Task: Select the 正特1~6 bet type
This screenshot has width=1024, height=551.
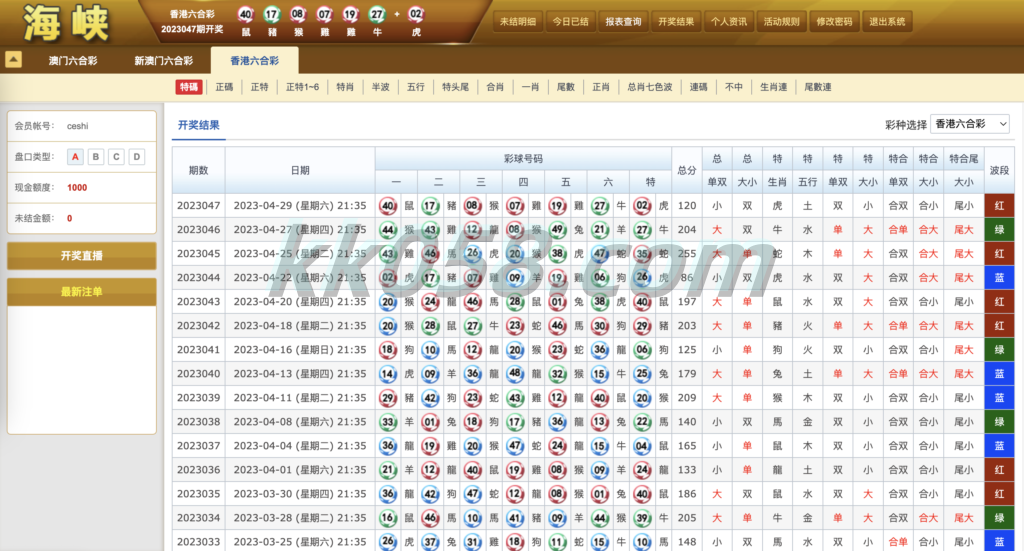Action: [302, 87]
